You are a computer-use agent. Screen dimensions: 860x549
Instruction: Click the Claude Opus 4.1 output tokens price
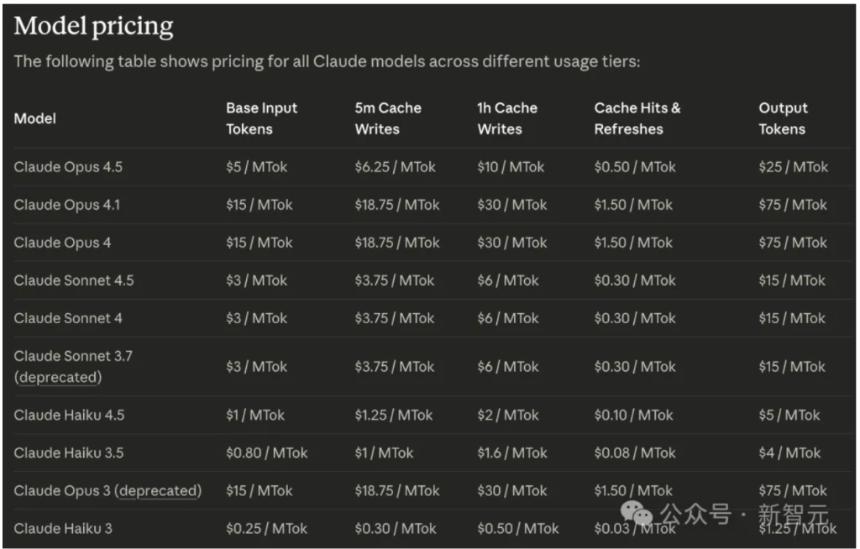(x=793, y=205)
